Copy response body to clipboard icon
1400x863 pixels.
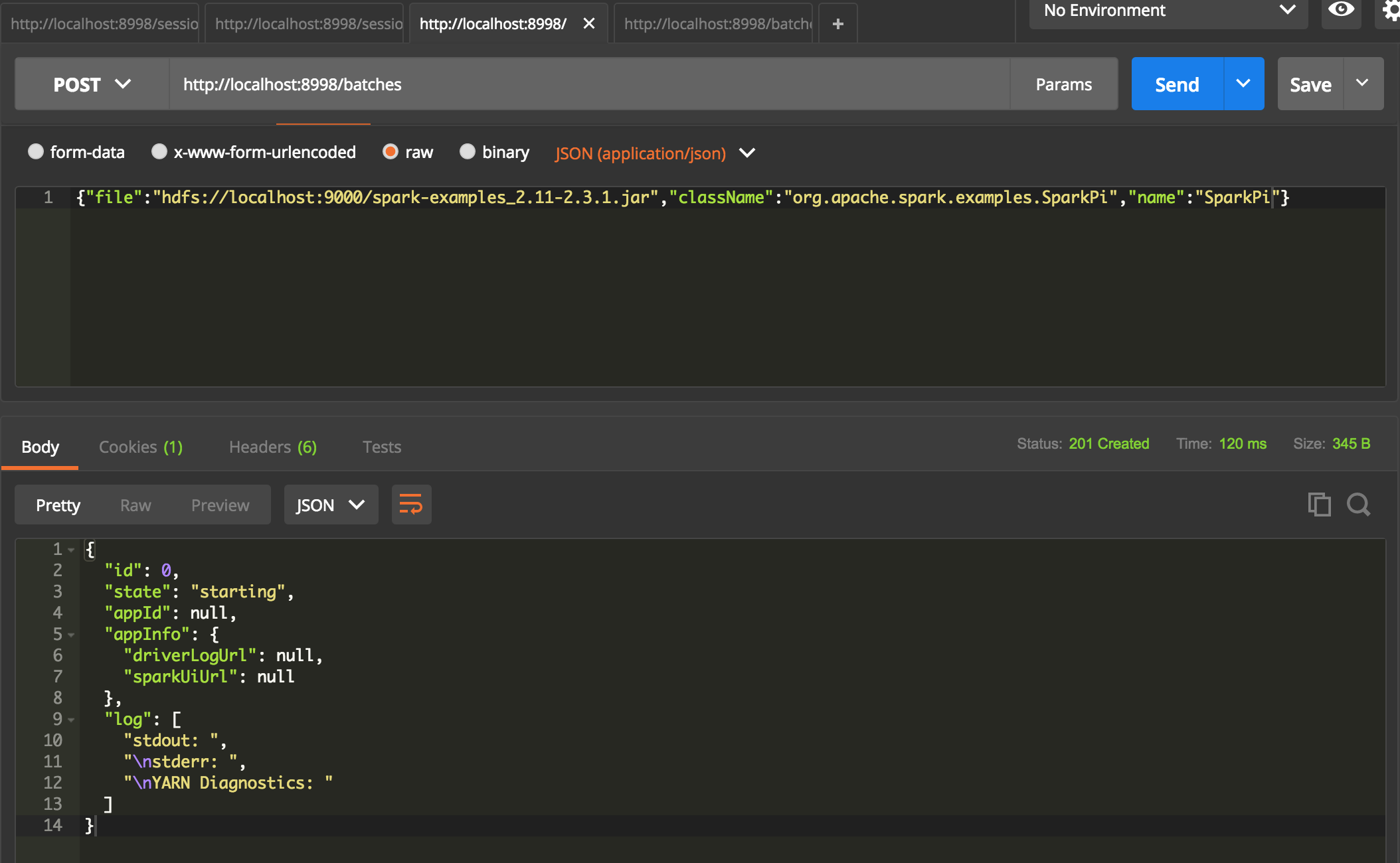[1319, 505]
